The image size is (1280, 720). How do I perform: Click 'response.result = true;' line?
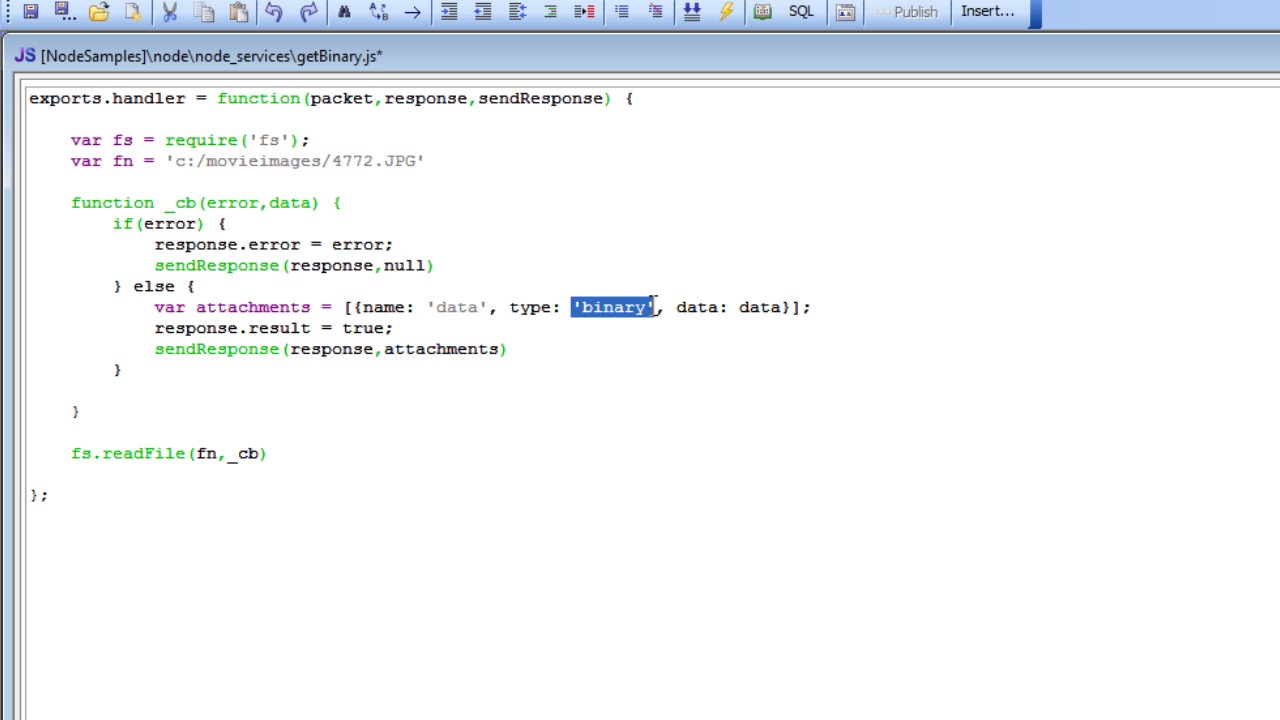274,328
